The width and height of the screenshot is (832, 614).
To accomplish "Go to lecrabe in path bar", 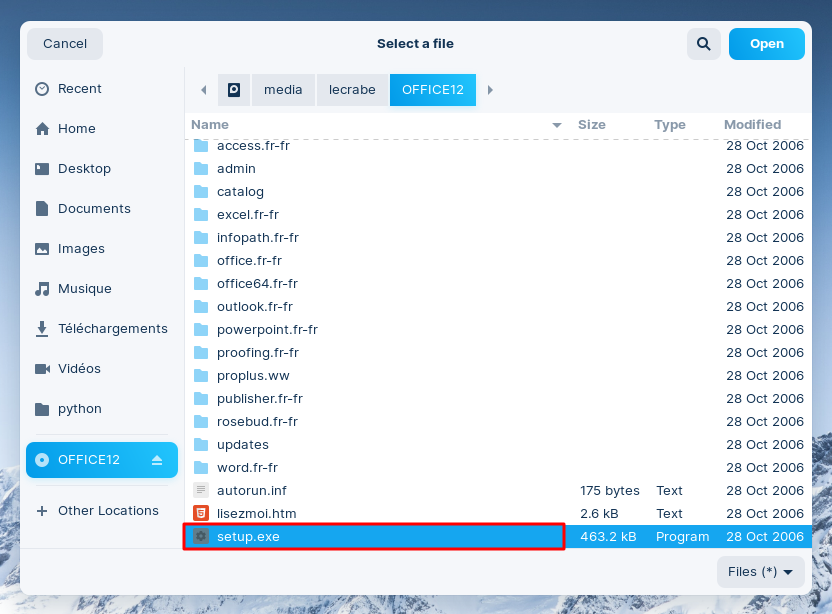I will pos(352,90).
